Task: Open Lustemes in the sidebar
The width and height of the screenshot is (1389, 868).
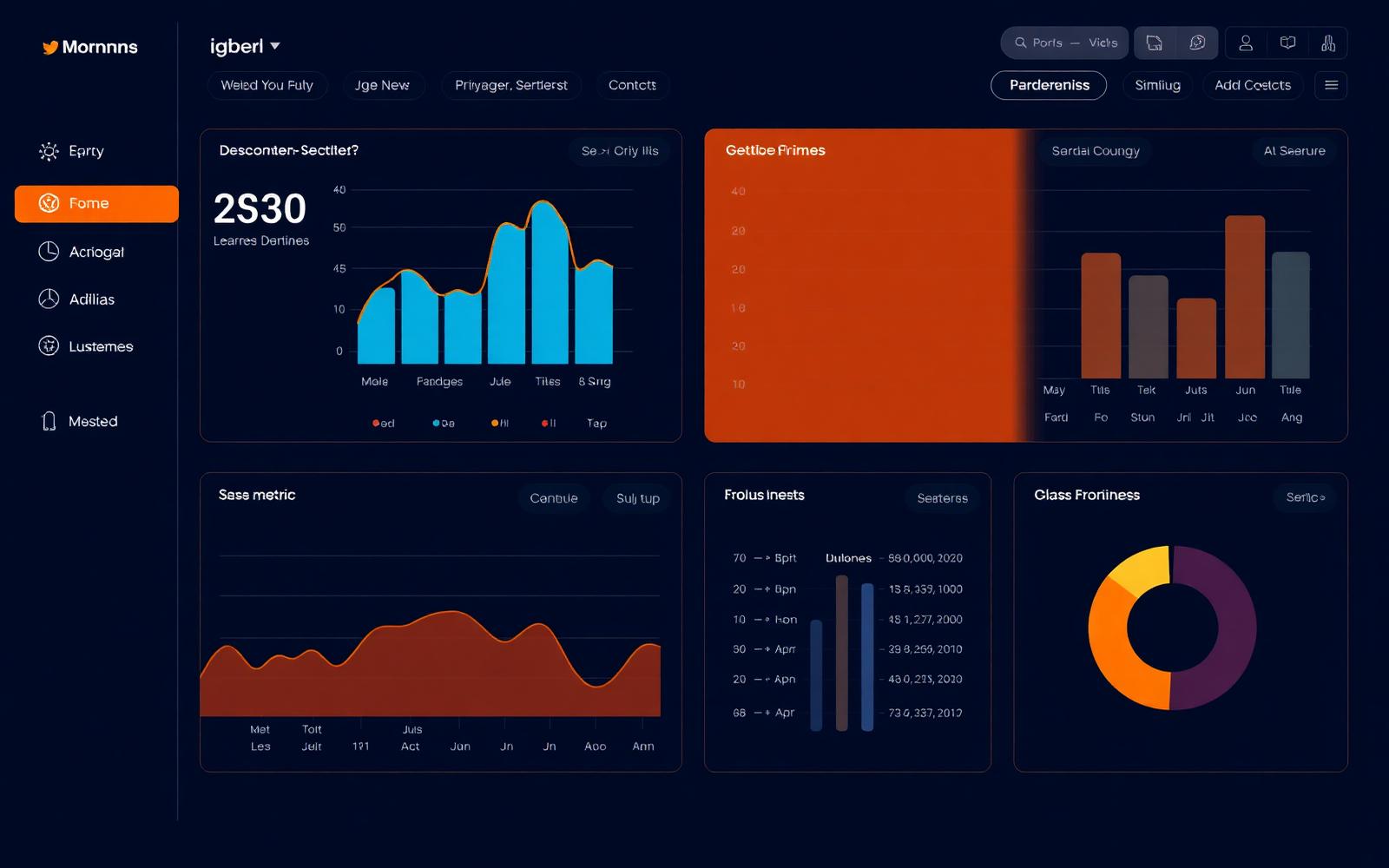Action: point(96,346)
